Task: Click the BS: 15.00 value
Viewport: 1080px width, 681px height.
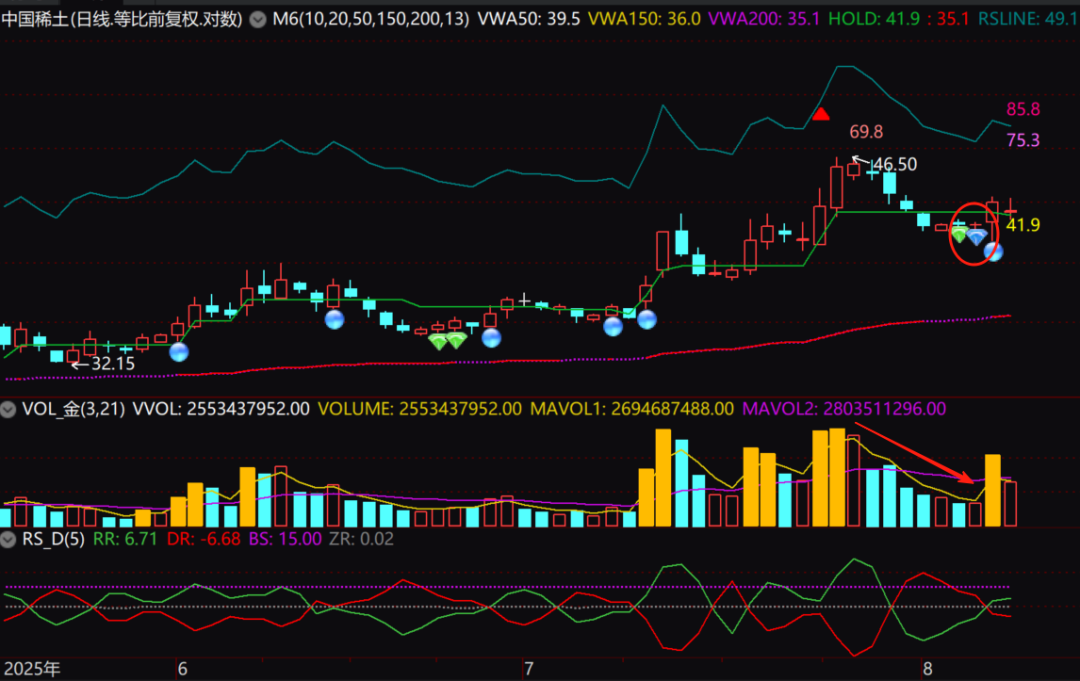Action: pyautogui.click(x=284, y=539)
